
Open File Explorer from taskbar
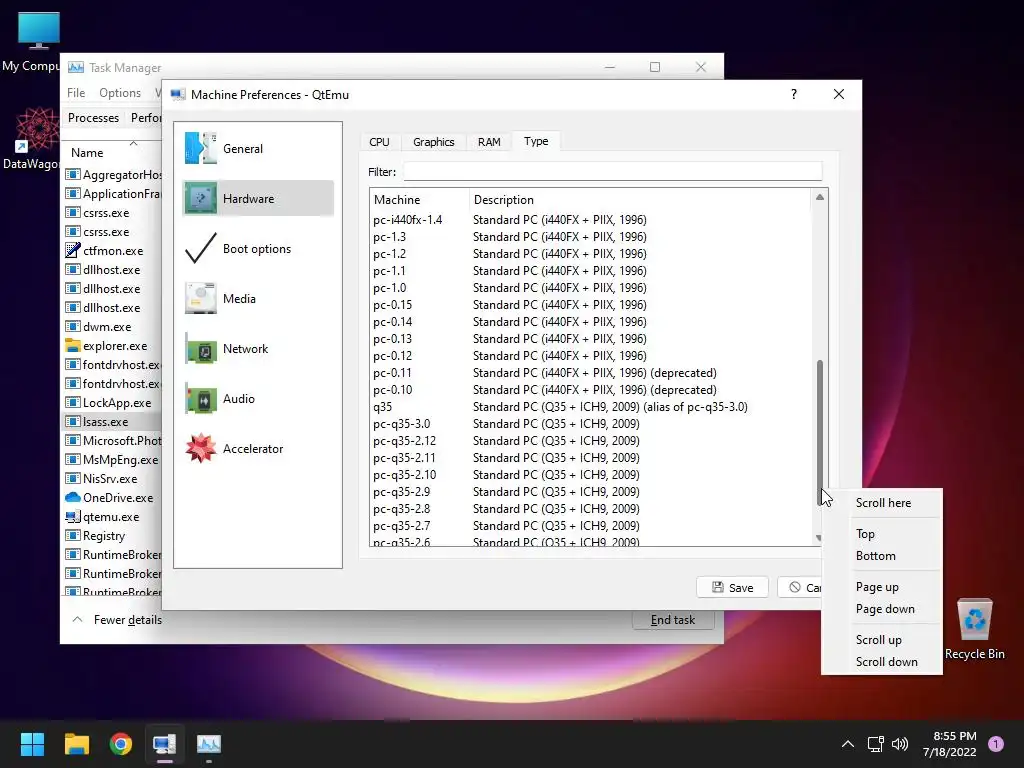pos(76,744)
